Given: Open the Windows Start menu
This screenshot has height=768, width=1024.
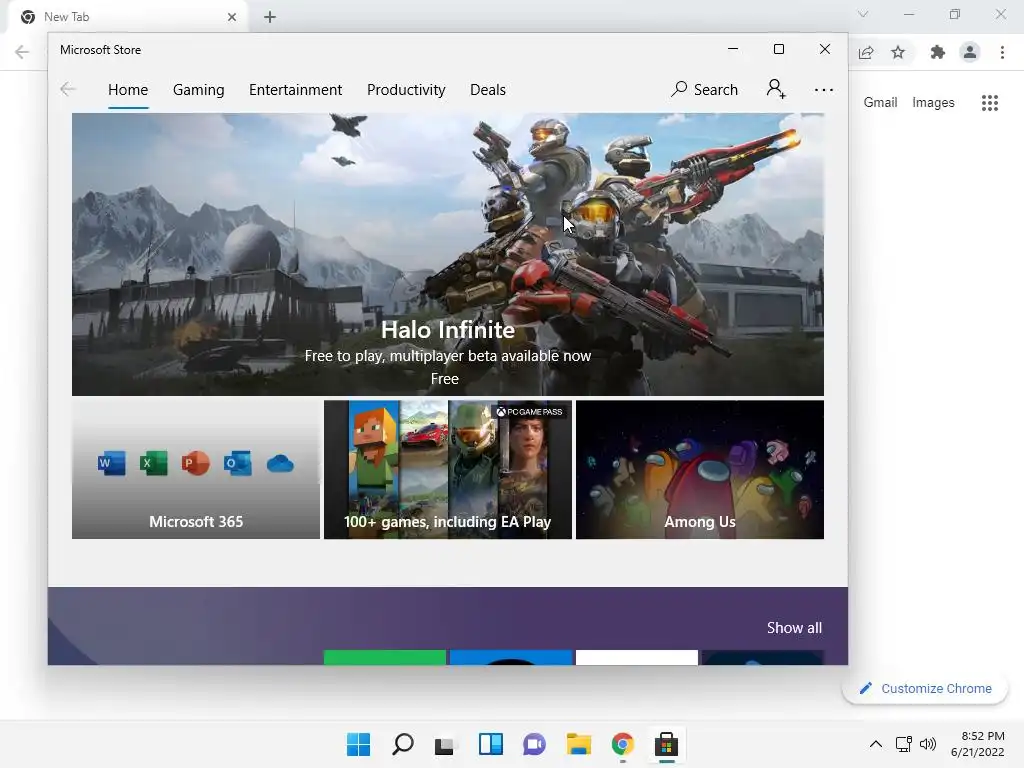Looking at the screenshot, I should 359,744.
